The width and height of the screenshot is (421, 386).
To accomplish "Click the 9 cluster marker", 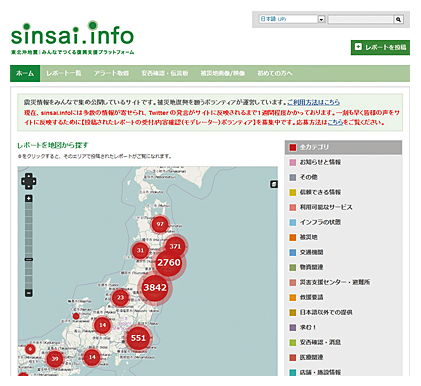I will point(30,349).
